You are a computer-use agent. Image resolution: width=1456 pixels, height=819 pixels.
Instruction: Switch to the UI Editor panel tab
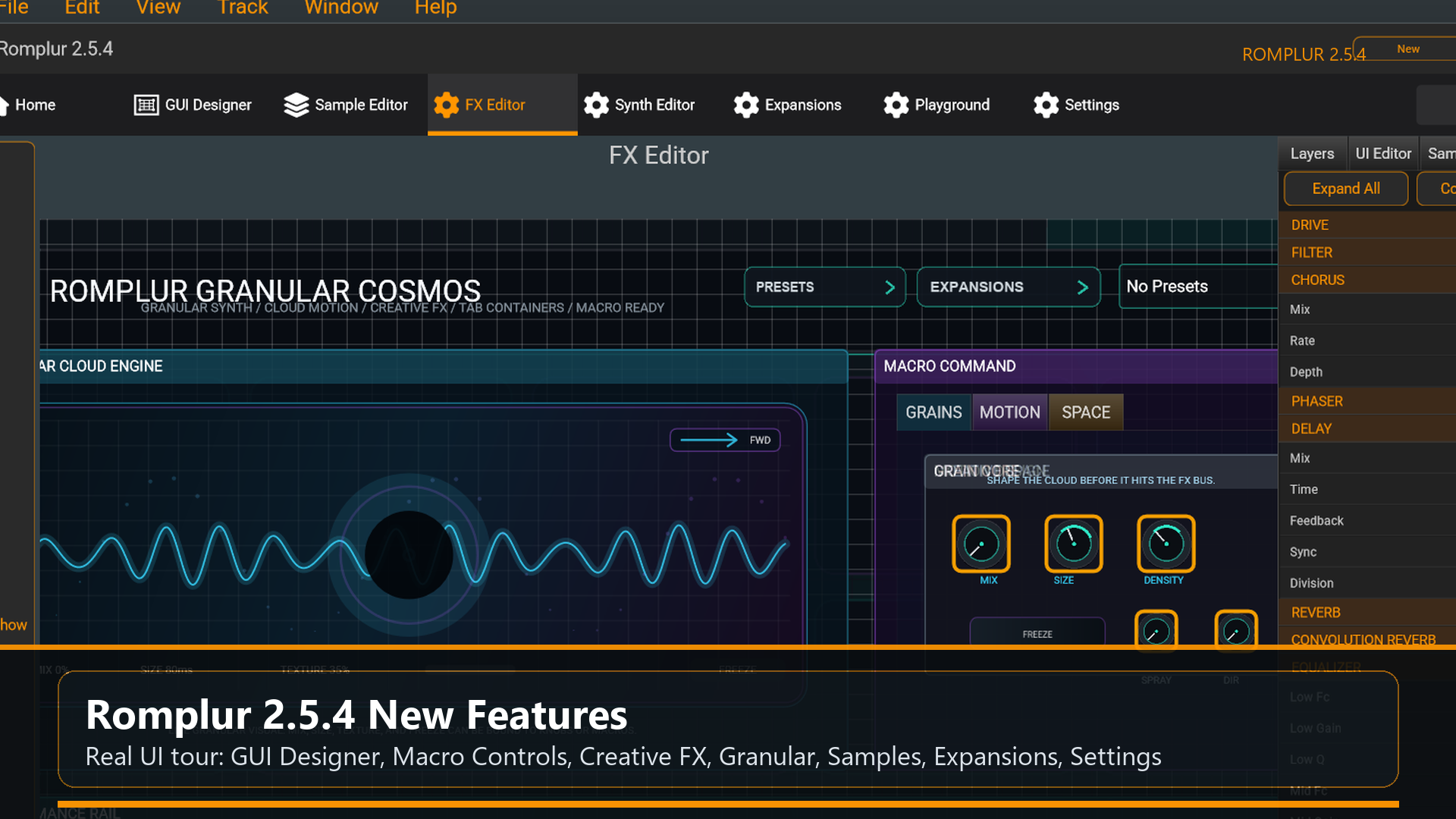point(1383,153)
